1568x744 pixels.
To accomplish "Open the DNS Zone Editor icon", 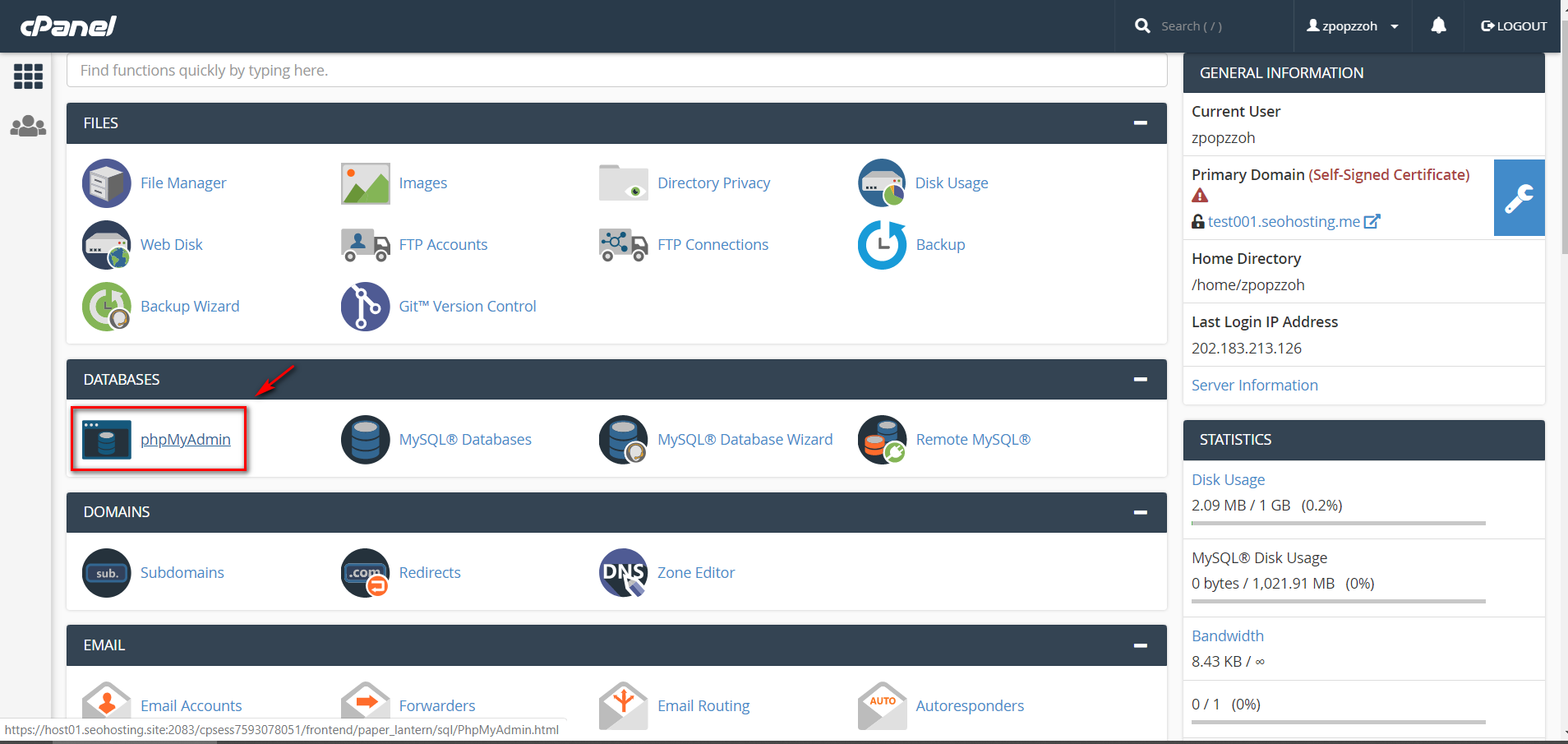I will click(624, 573).
